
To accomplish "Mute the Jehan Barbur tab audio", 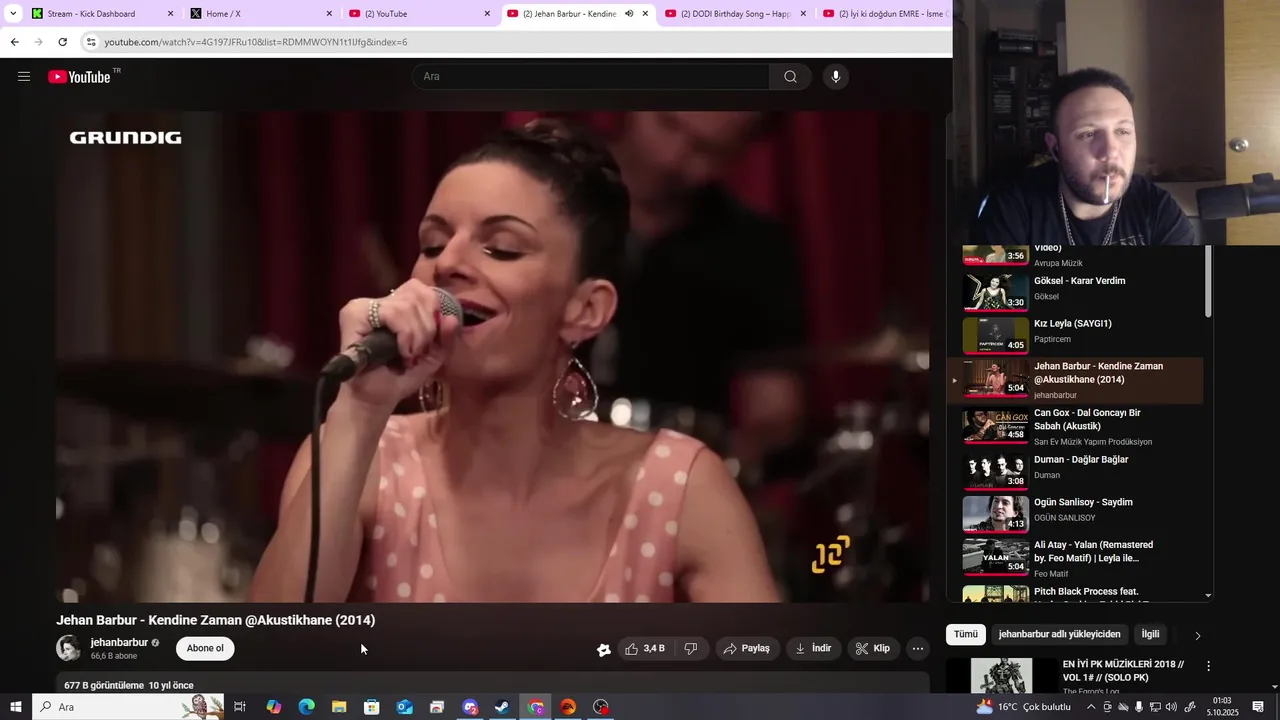I will click(x=629, y=14).
